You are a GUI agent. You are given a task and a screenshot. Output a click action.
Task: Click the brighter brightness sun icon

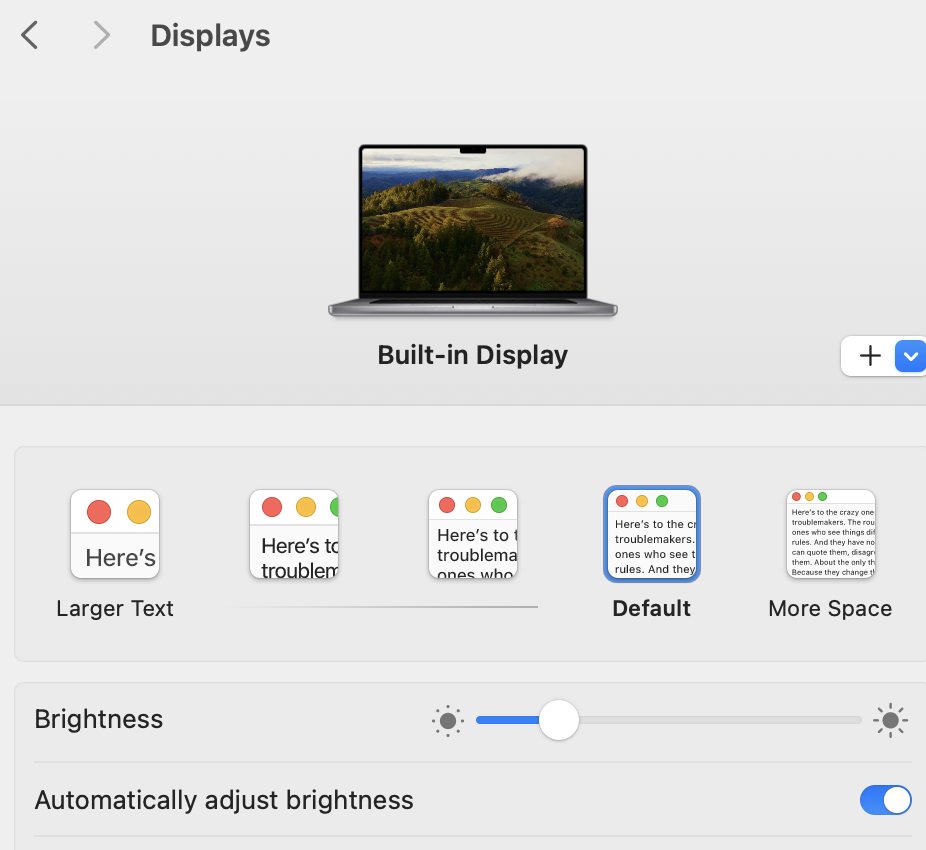click(x=889, y=720)
